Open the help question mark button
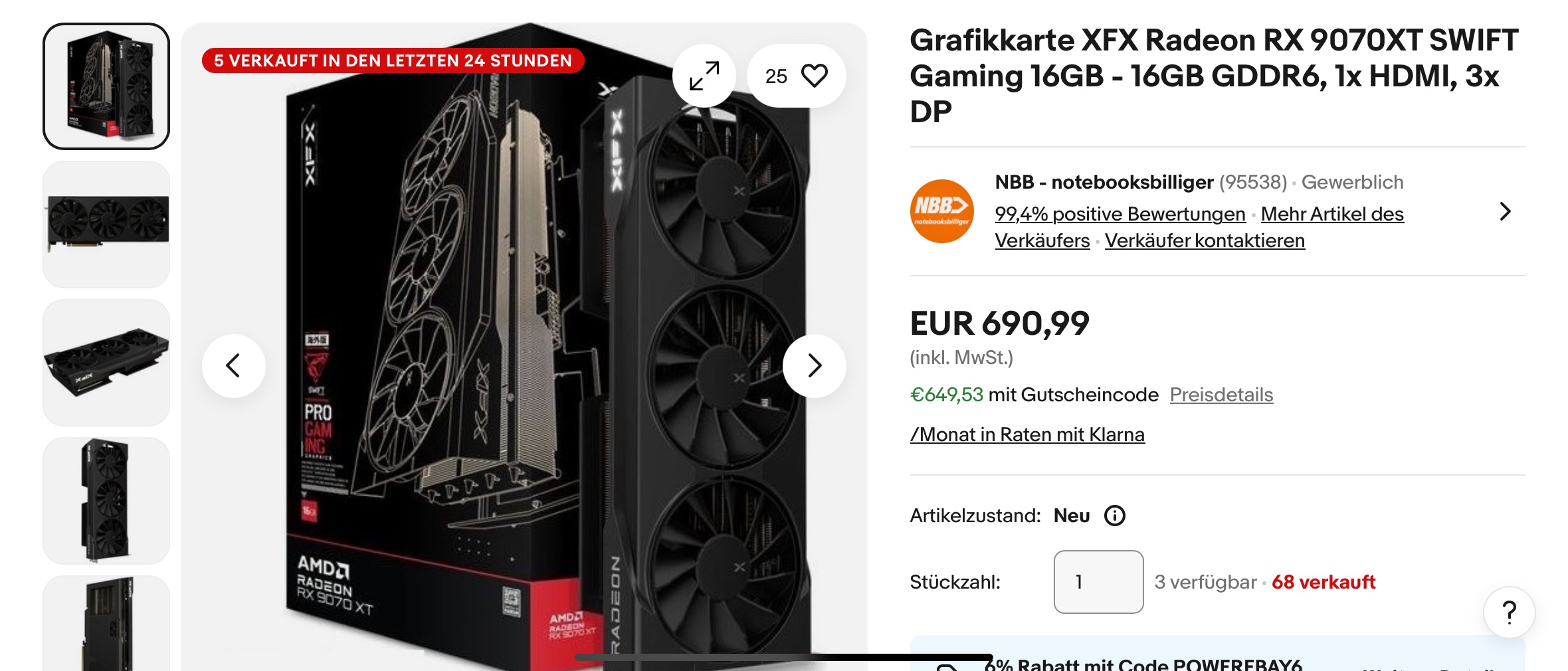 point(1509,612)
